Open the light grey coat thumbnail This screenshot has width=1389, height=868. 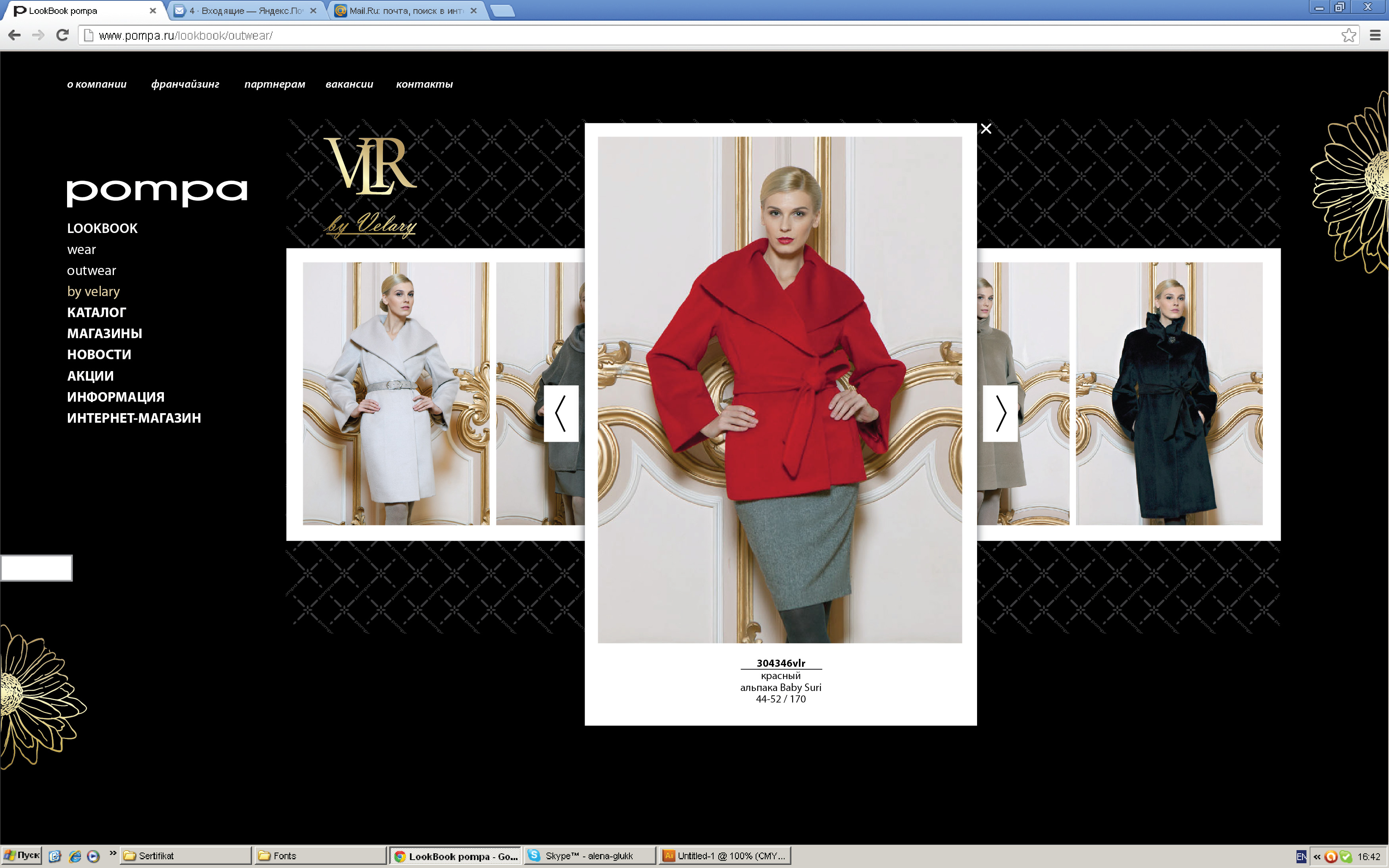(395, 393)
